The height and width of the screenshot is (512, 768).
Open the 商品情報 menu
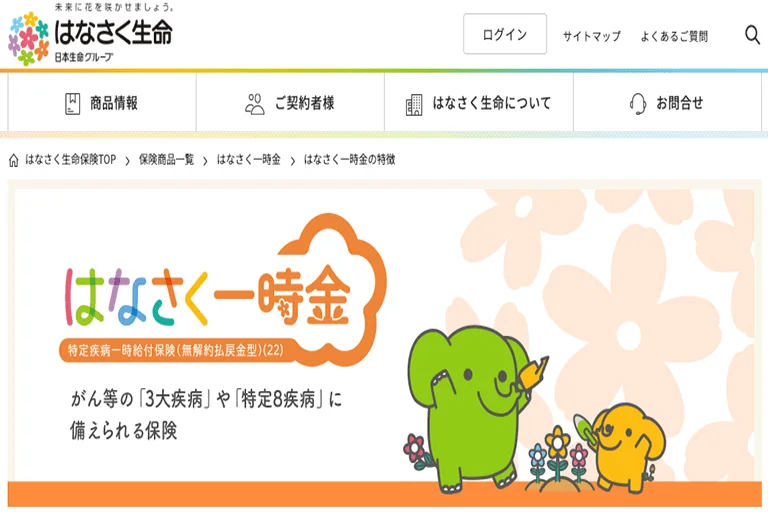click(x=102, y=102)
